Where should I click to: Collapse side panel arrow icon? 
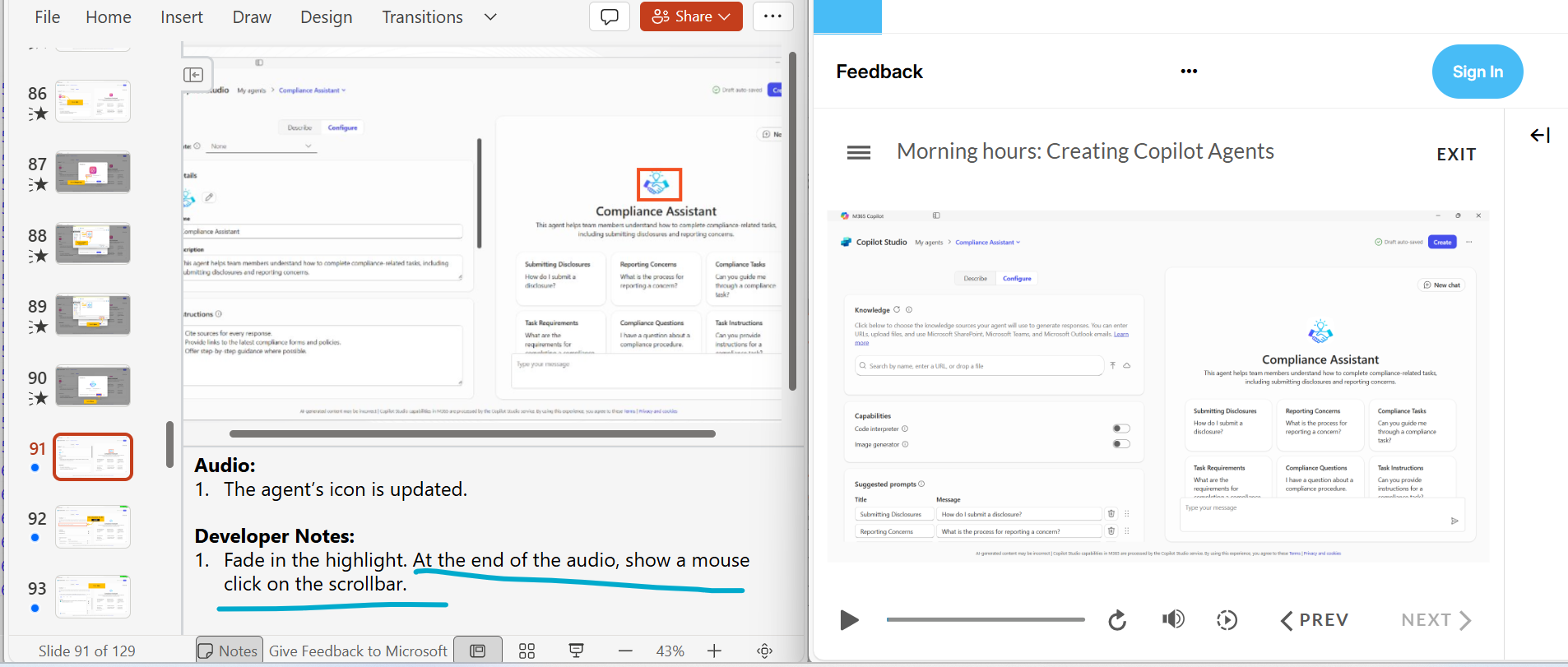coord(1540,135)
